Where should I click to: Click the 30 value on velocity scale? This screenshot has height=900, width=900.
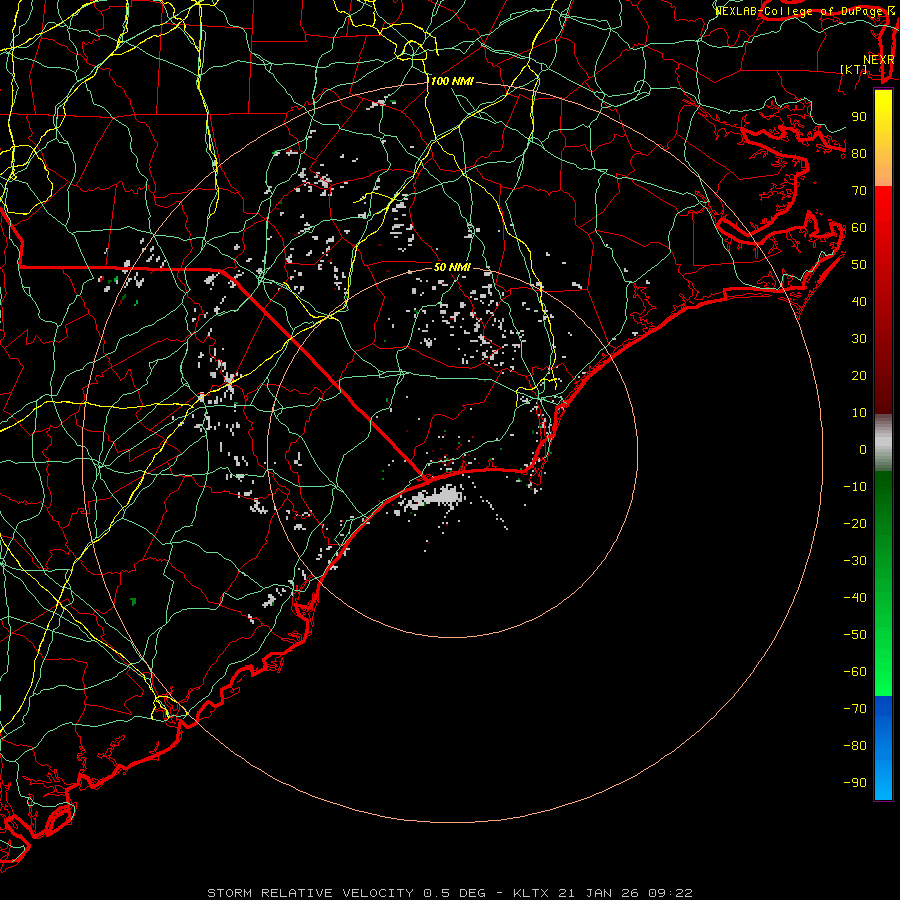859,339
